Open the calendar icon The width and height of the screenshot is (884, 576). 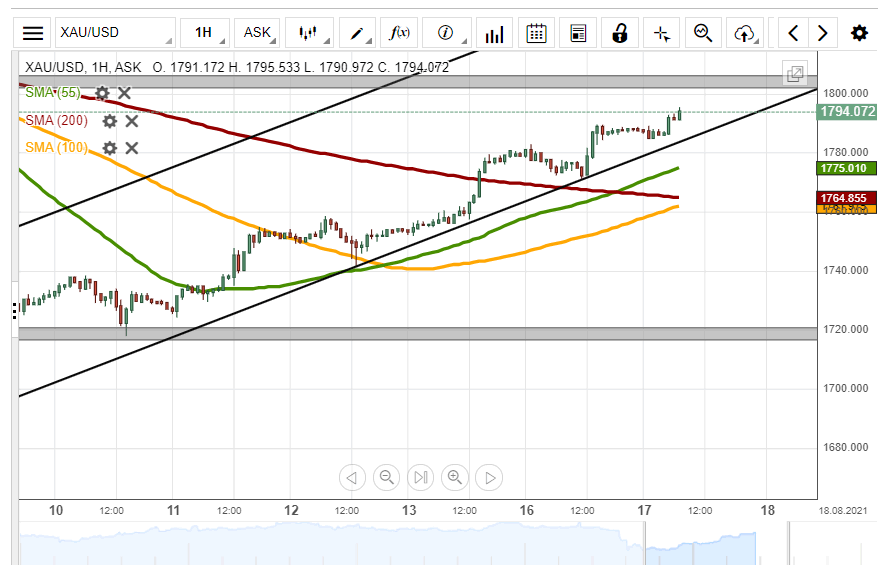[x=536, y=33]
